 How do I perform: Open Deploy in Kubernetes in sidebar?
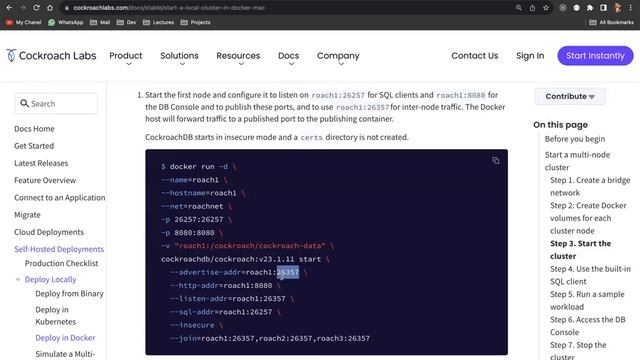(56, 316)
